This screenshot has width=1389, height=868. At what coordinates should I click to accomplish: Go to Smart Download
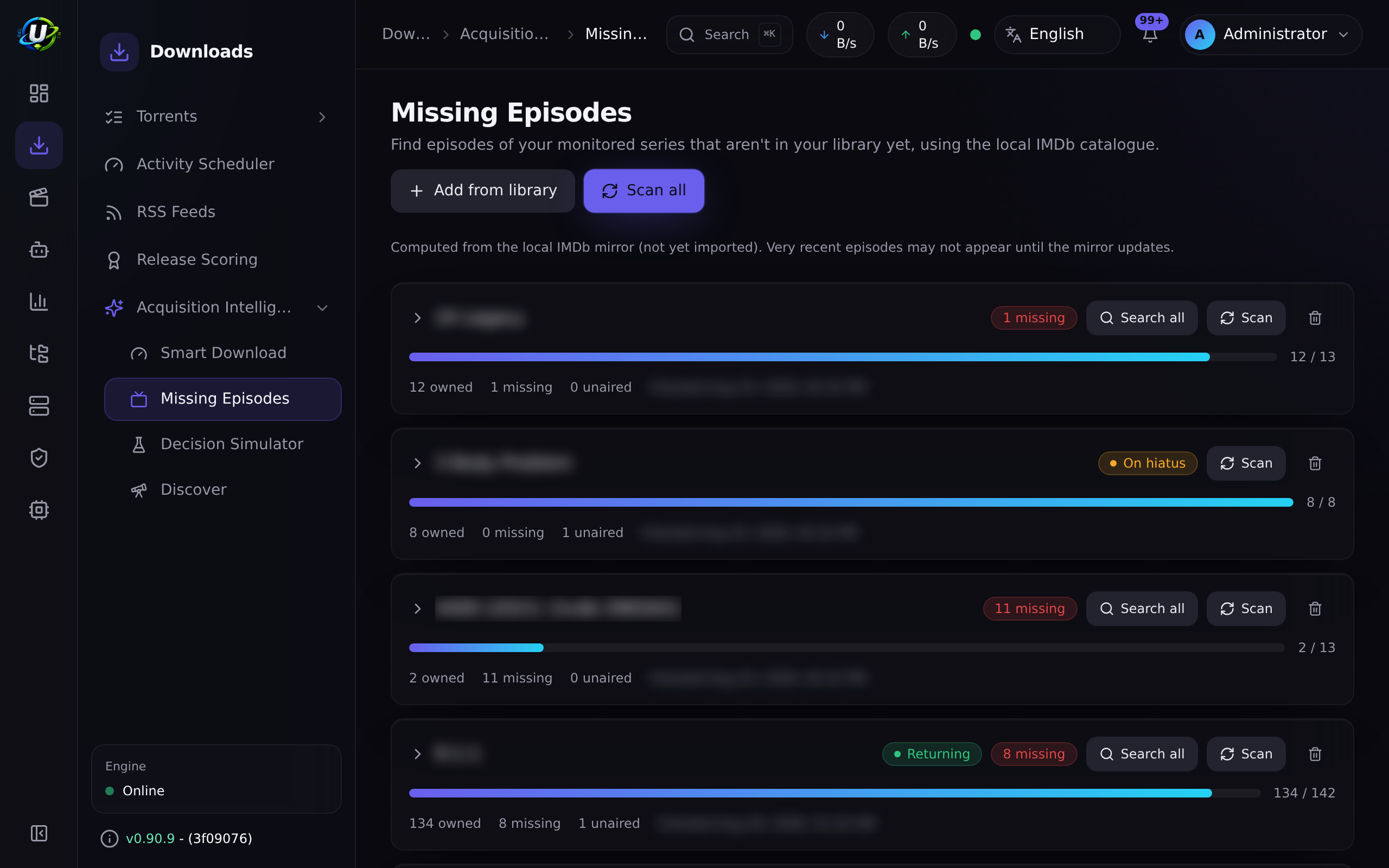tap(222, 353)
